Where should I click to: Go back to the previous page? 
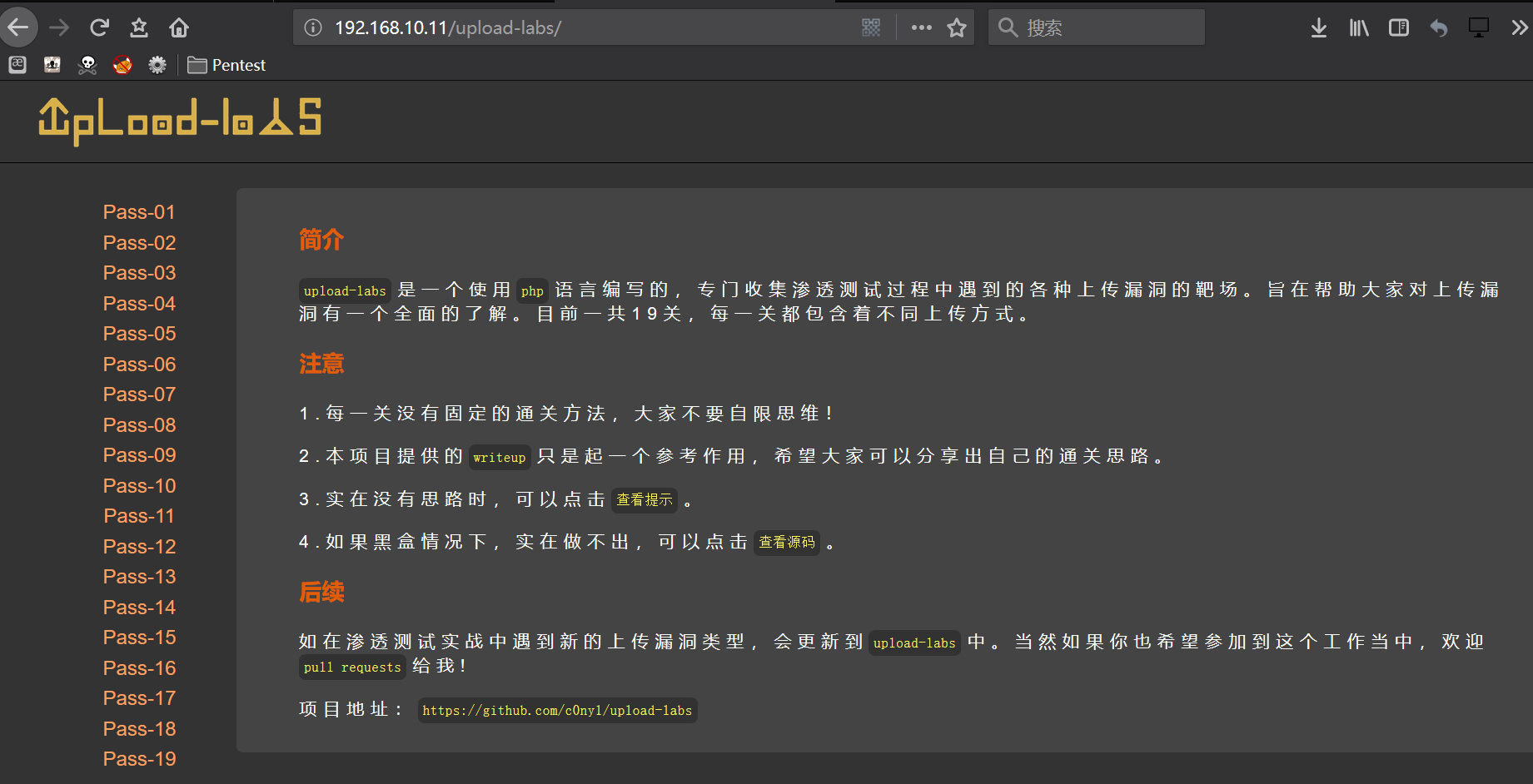(x=17, y=27)
